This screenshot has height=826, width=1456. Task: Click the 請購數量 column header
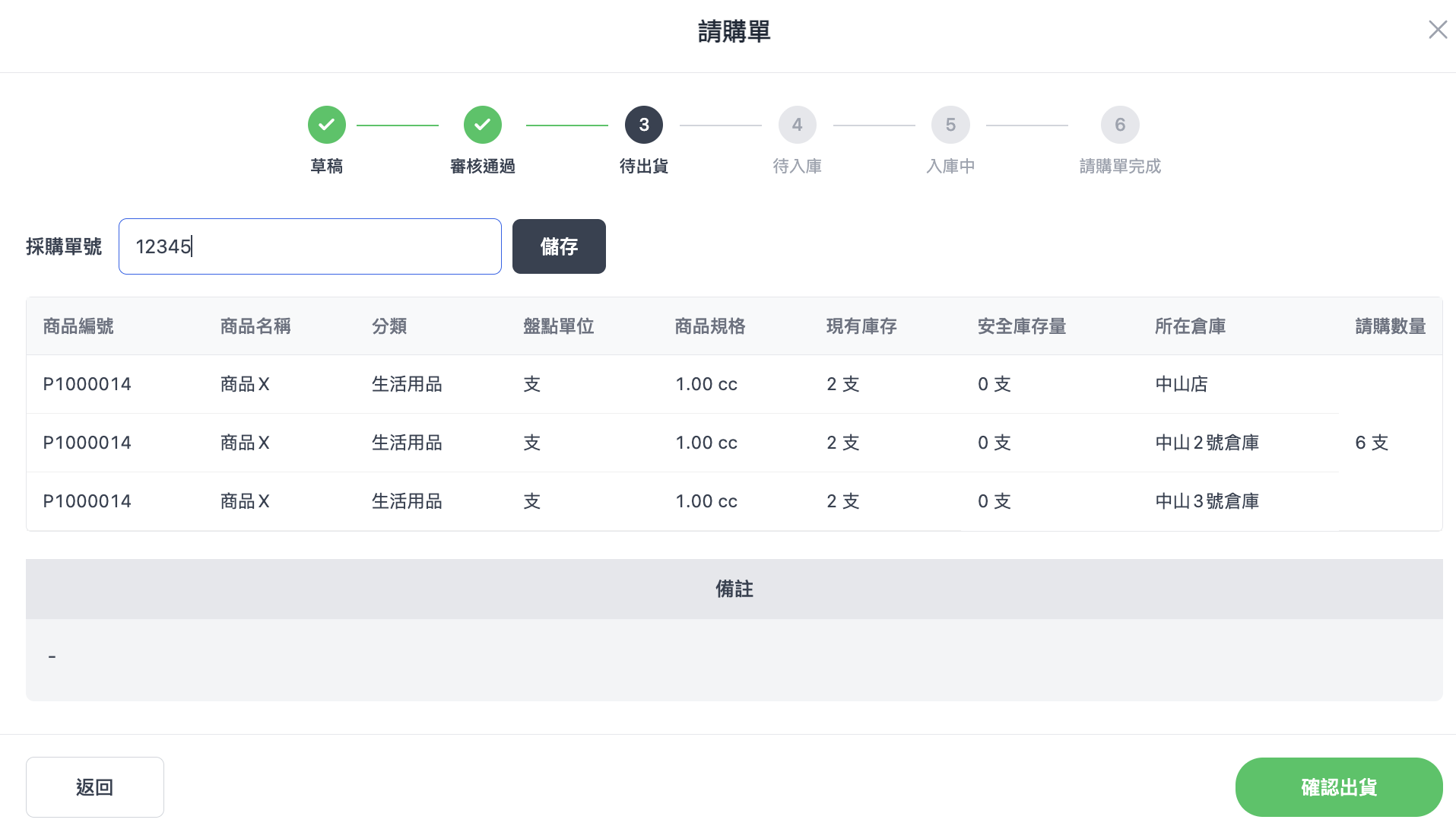click(1390, 326)
